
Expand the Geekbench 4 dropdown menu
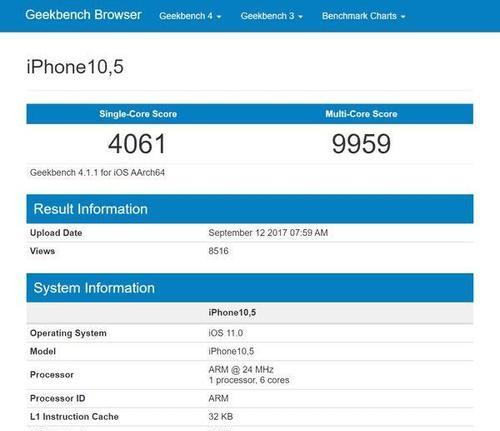[190, 16]
